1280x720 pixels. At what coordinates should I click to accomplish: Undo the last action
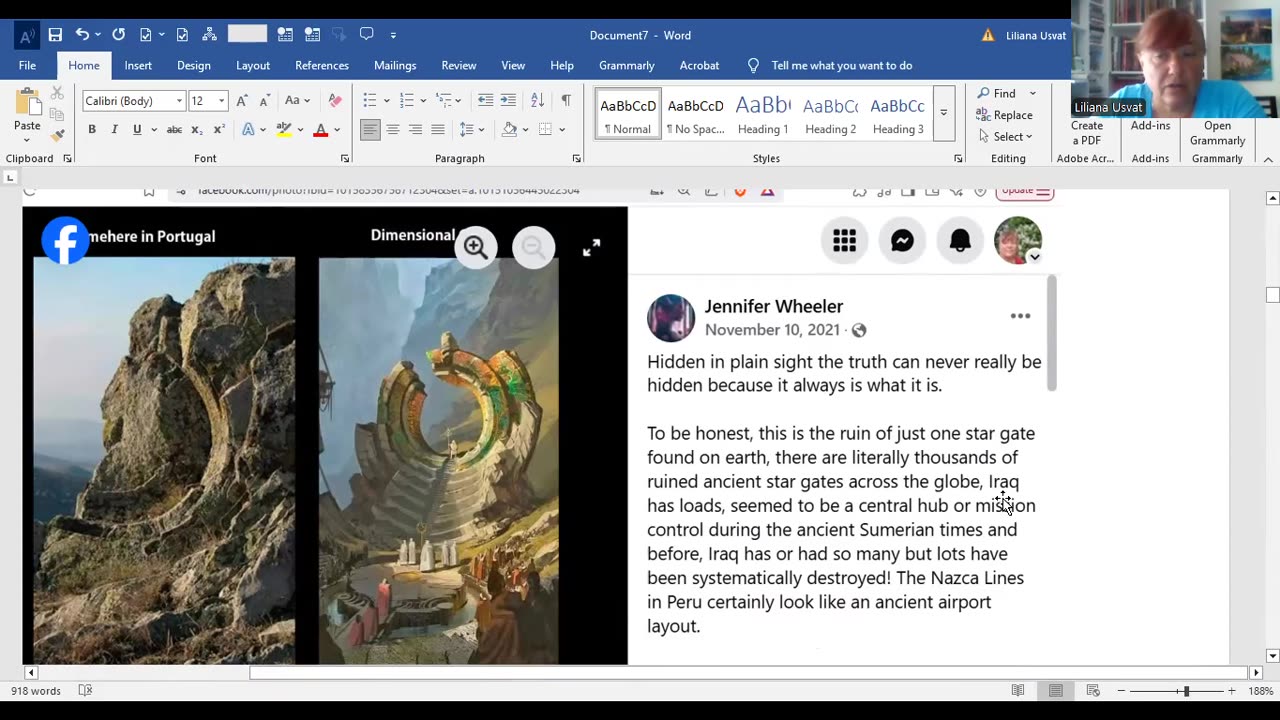tap(82, 35)
